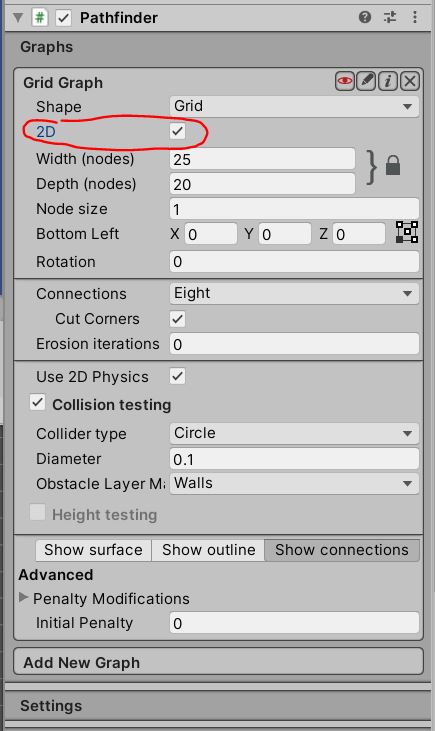The image size is (435, 731).
Task: Open the Connections dropdown showing Eight
Action: [x=294, y=293]
